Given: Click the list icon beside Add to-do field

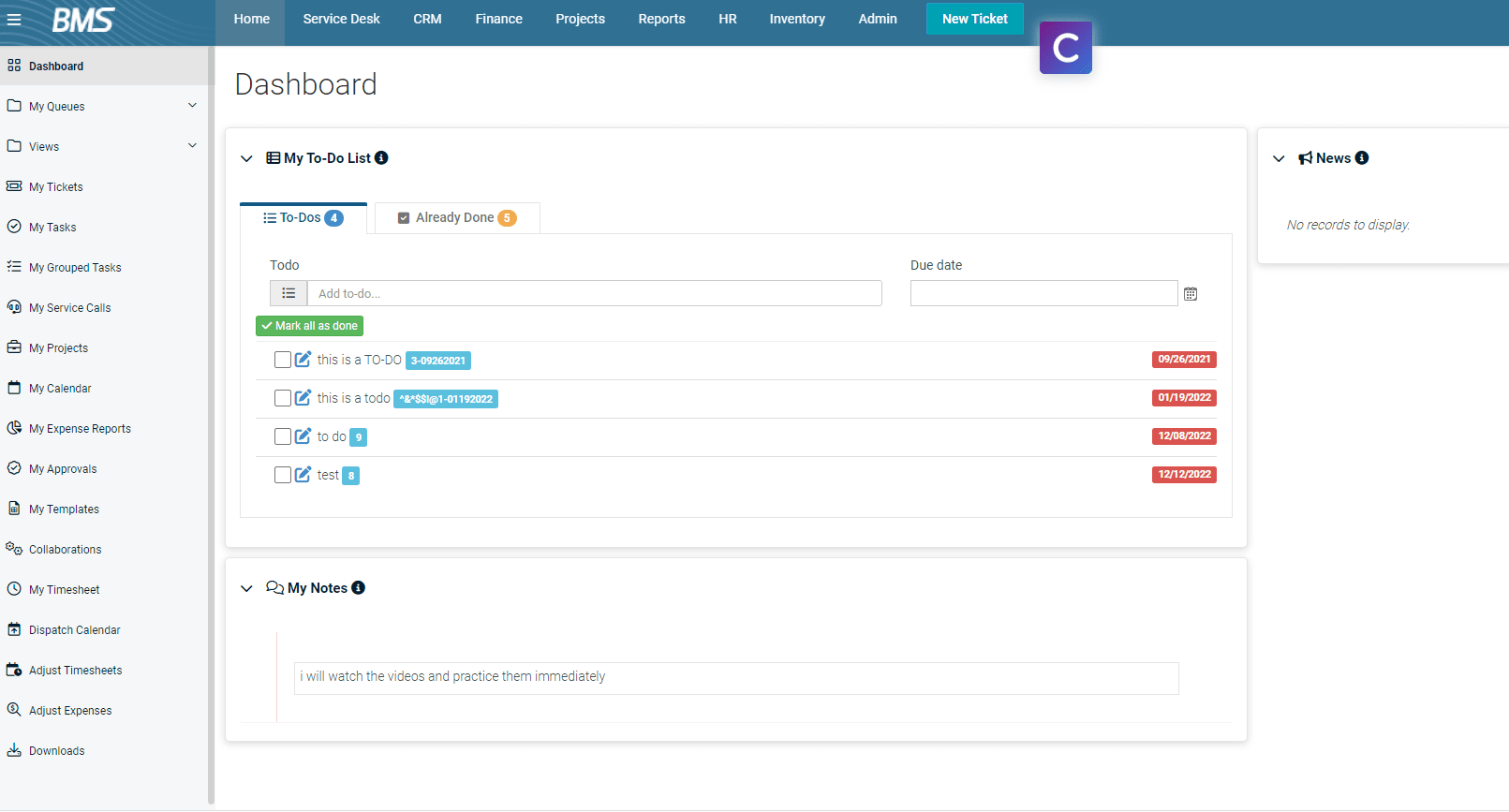Looking at the screenshot, I should (x=288, y=293).
